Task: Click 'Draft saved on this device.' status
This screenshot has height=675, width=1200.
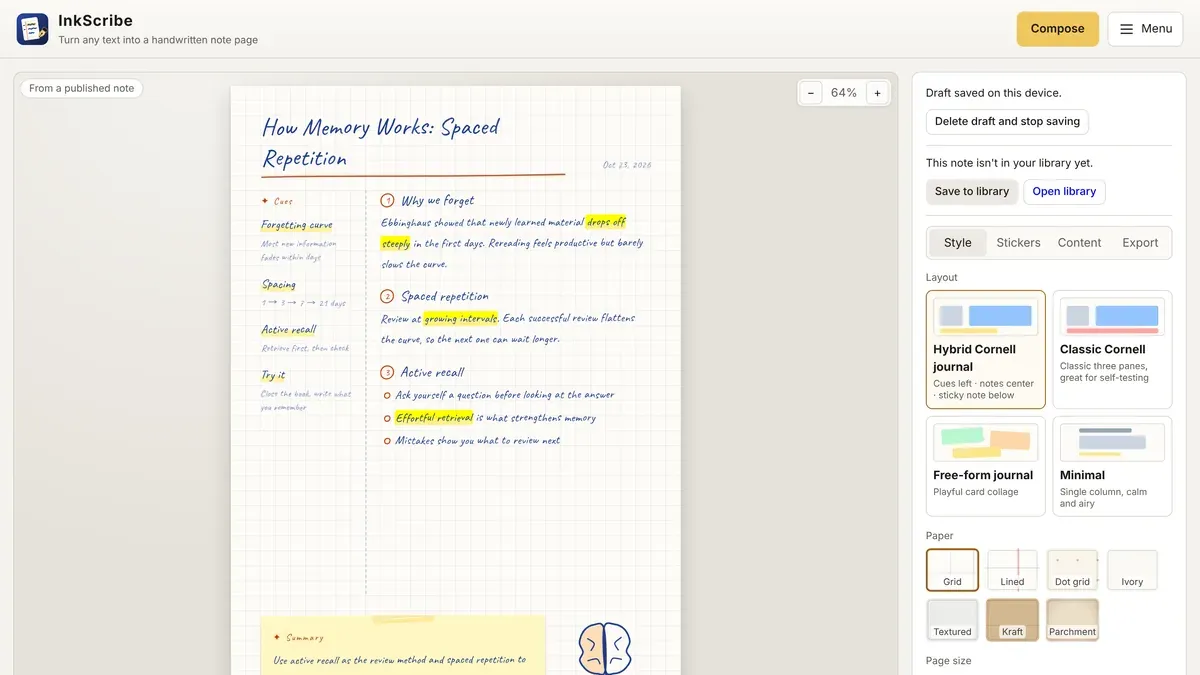Action: 994,93
